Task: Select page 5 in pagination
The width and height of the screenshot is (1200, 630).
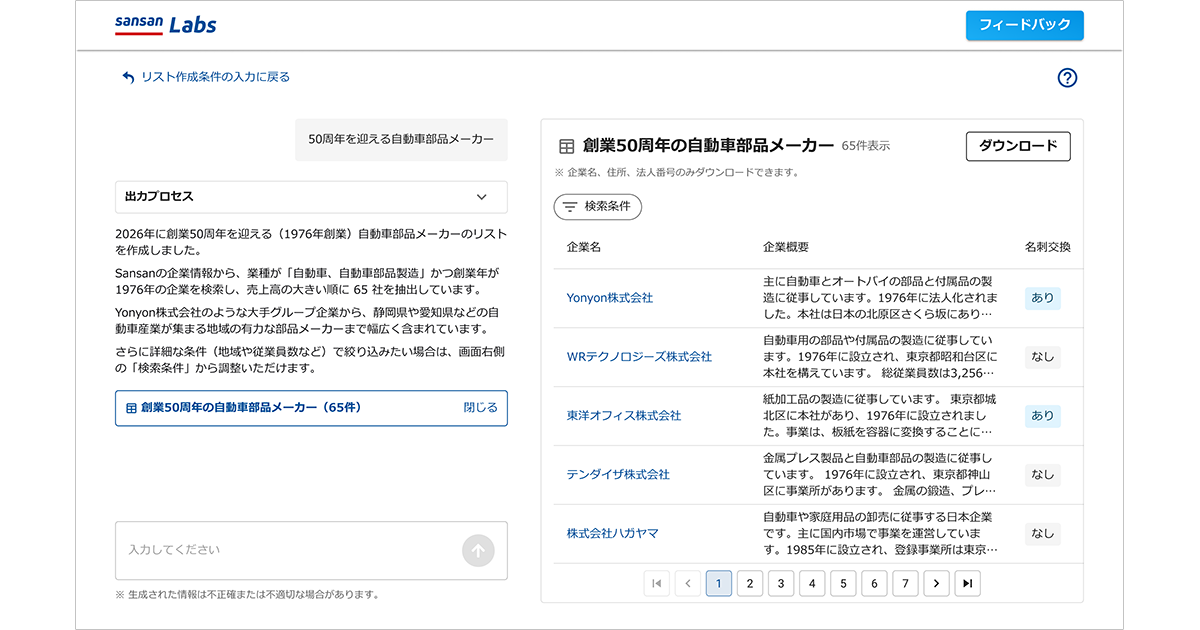Action: 843,583
